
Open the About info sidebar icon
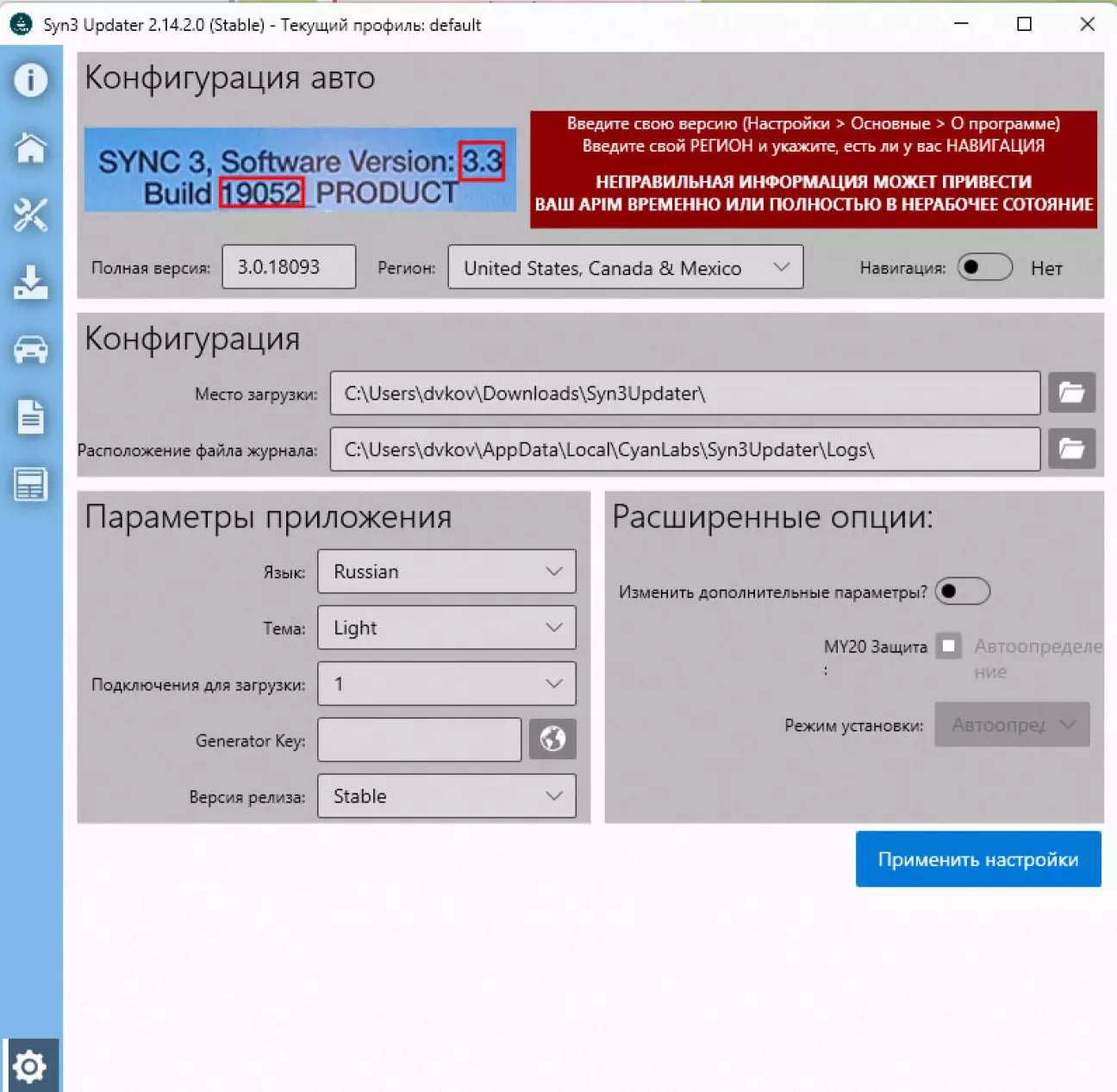(x=30, y=80)
